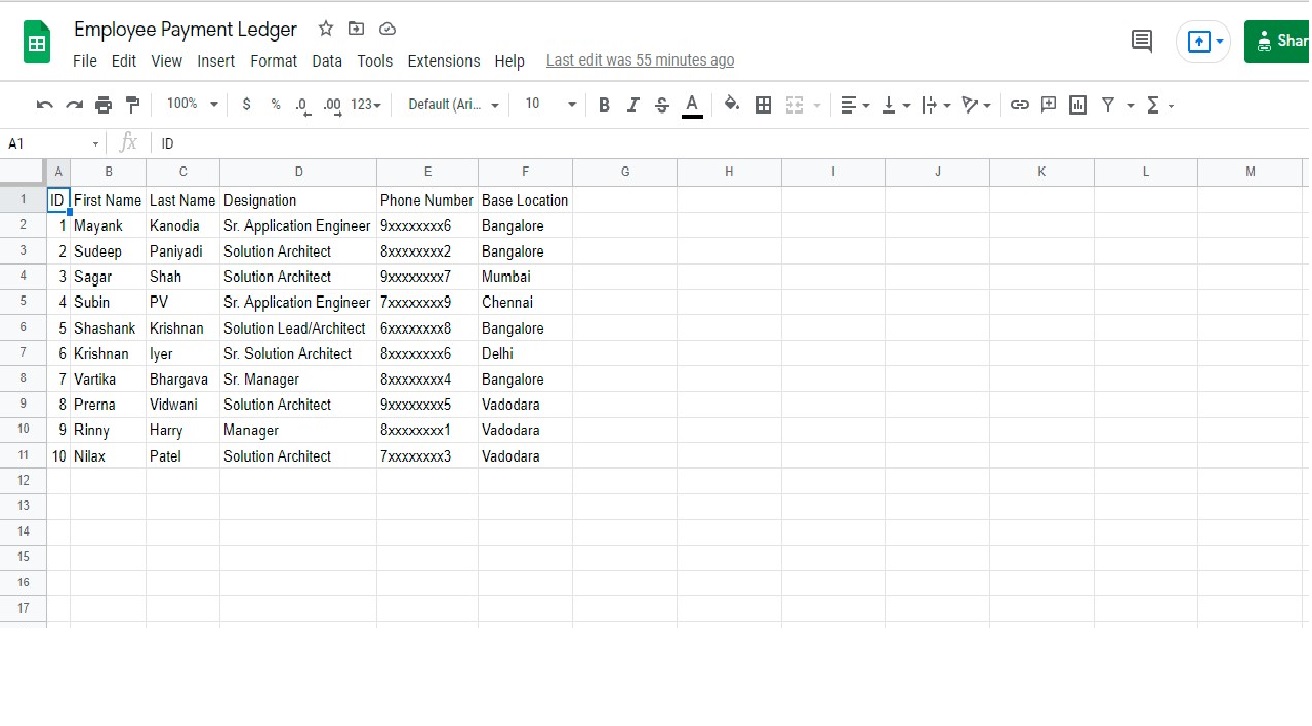1312x726 pixels.
Task: Open the Insert menu
Action: pos(216,61)
